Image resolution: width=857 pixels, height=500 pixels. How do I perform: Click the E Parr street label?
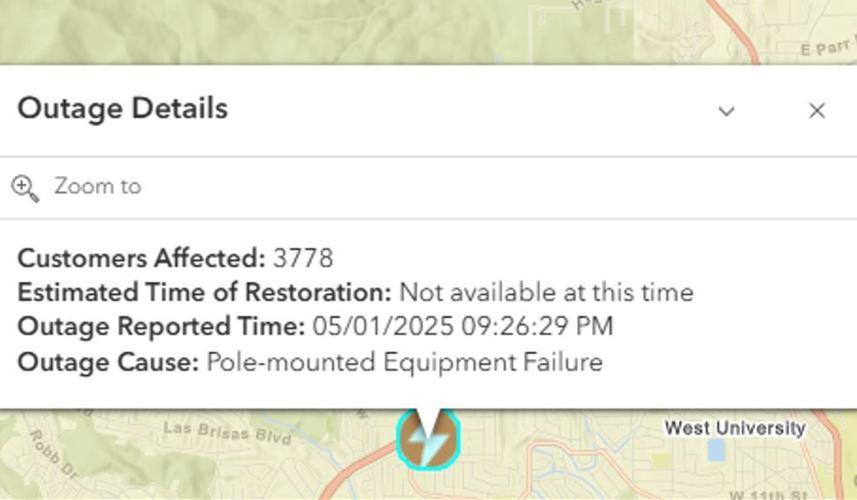tap(829, 49)
